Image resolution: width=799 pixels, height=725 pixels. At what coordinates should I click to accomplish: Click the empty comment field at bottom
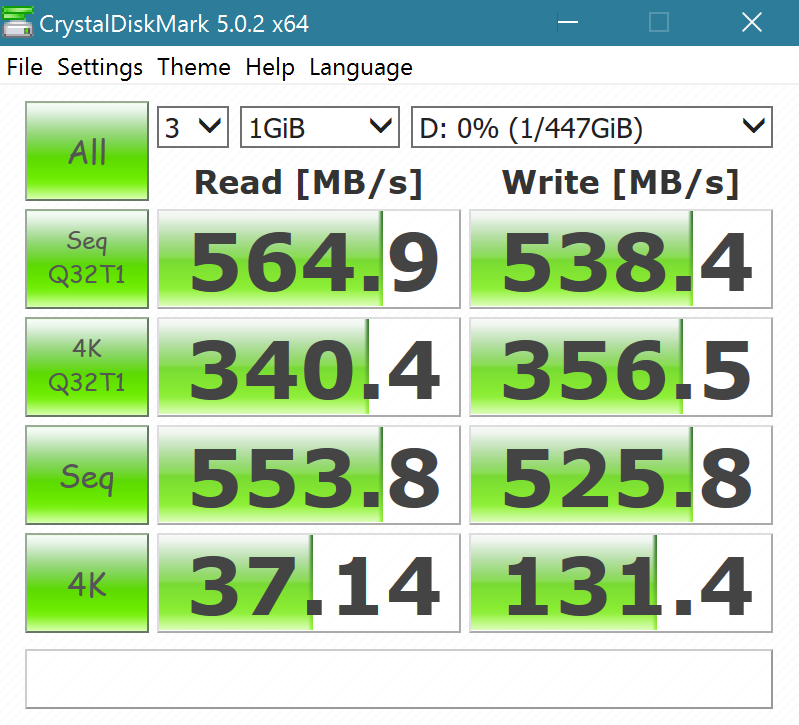399,679
